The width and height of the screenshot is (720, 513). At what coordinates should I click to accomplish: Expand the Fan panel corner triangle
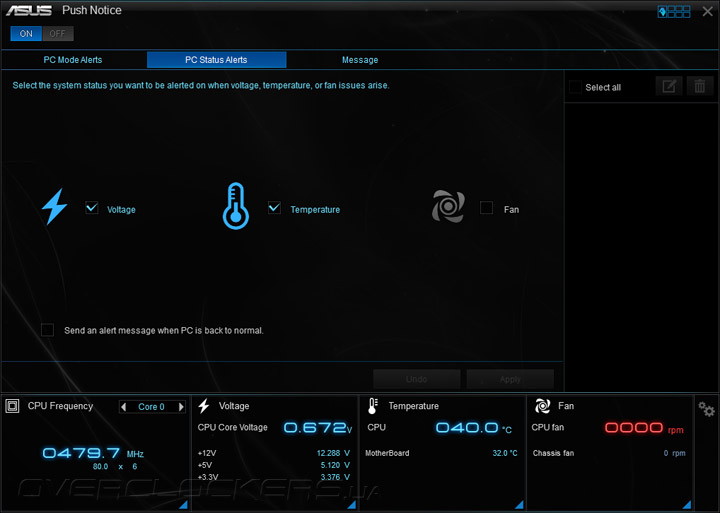687,505
